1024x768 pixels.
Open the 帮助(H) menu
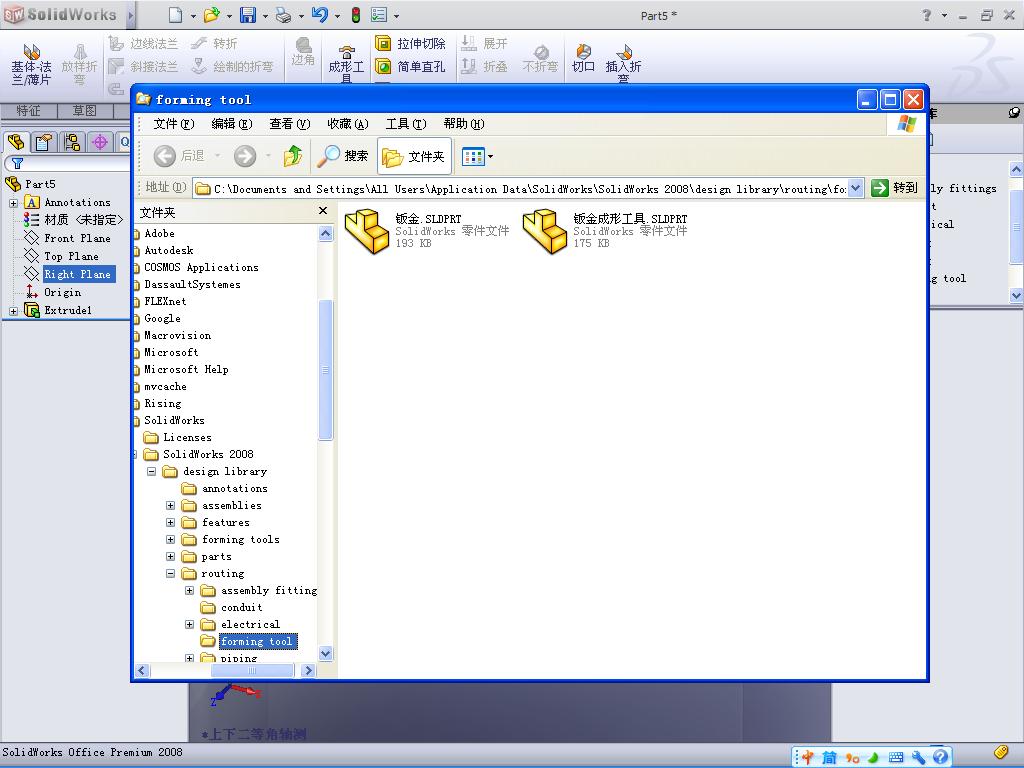[x=464, y=123]
